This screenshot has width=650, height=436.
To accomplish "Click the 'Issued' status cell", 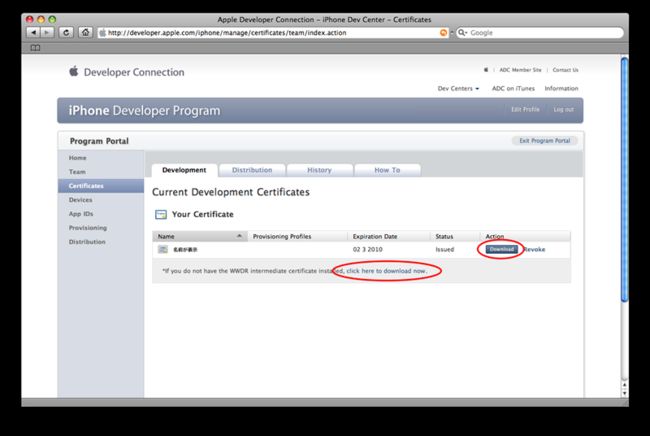I will pyautogui.click(x=445, y=249).
